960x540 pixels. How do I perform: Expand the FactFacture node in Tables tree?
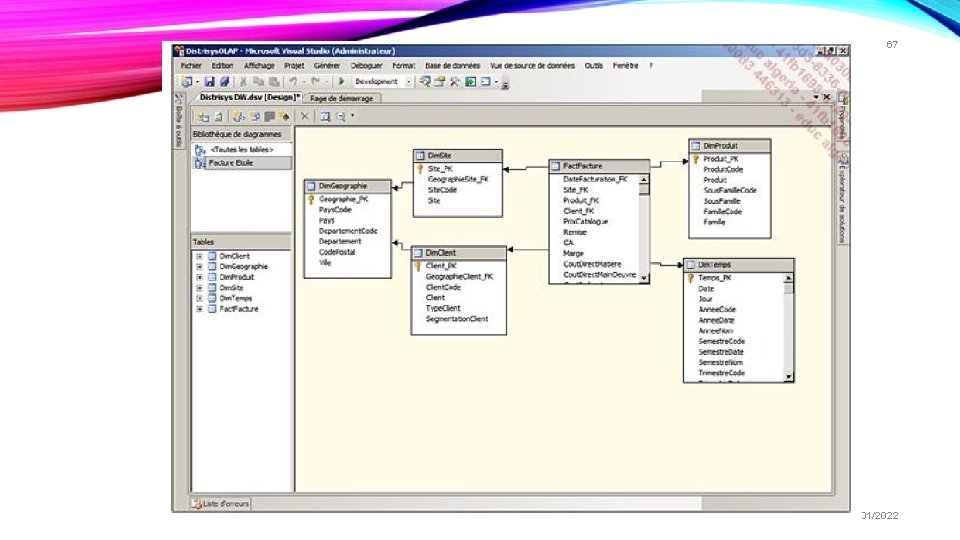point(200,309)
